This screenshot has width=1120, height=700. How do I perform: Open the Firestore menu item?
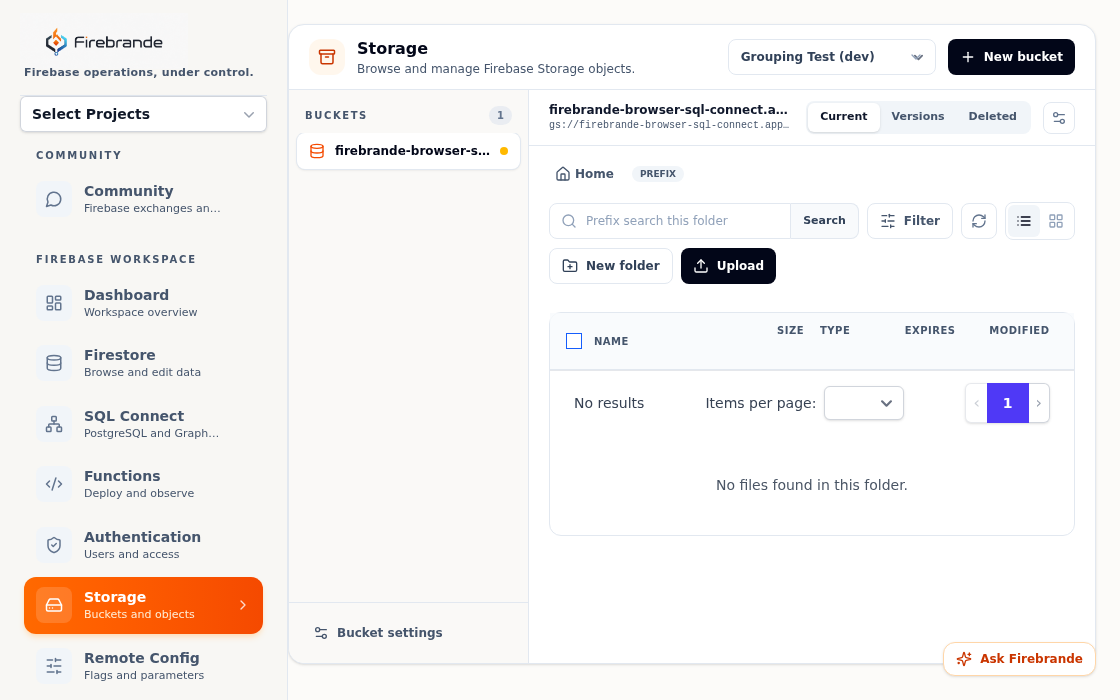pyautogui.click(x=144, y=363)
